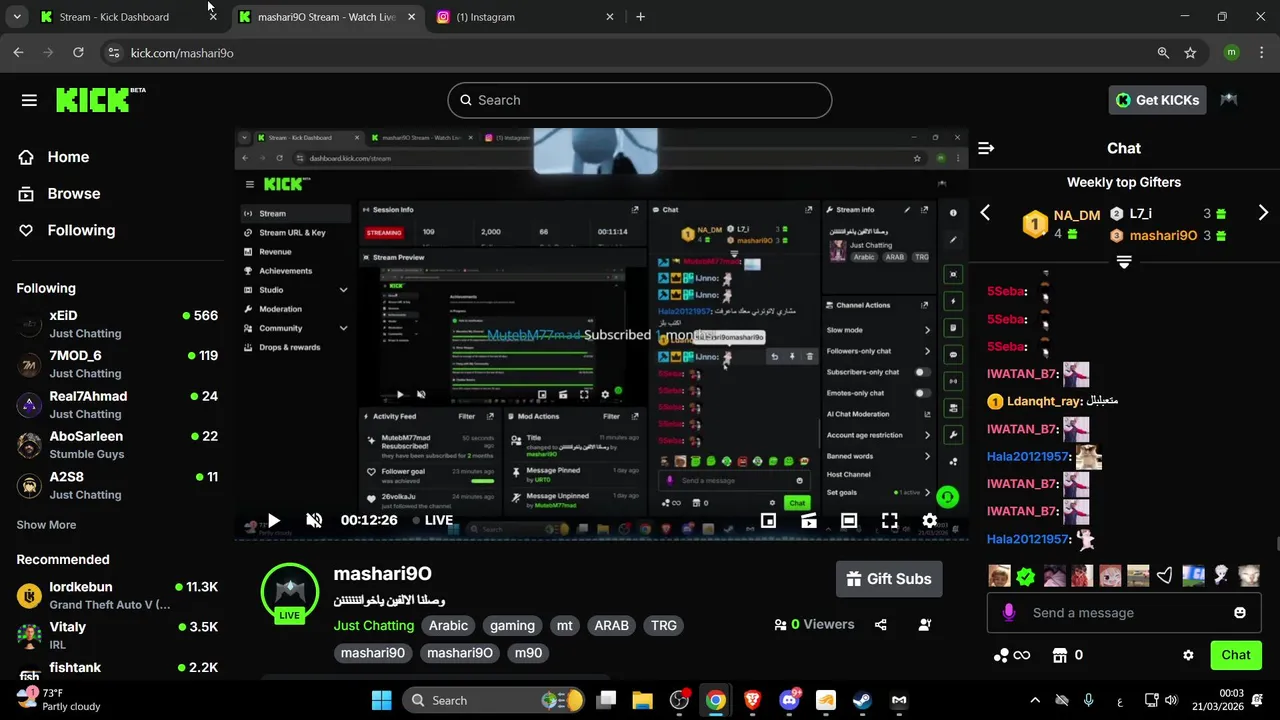
Task: Click gifter L7_i in leaderboard
Action: pyautogui.click(x=1140, y=213)
